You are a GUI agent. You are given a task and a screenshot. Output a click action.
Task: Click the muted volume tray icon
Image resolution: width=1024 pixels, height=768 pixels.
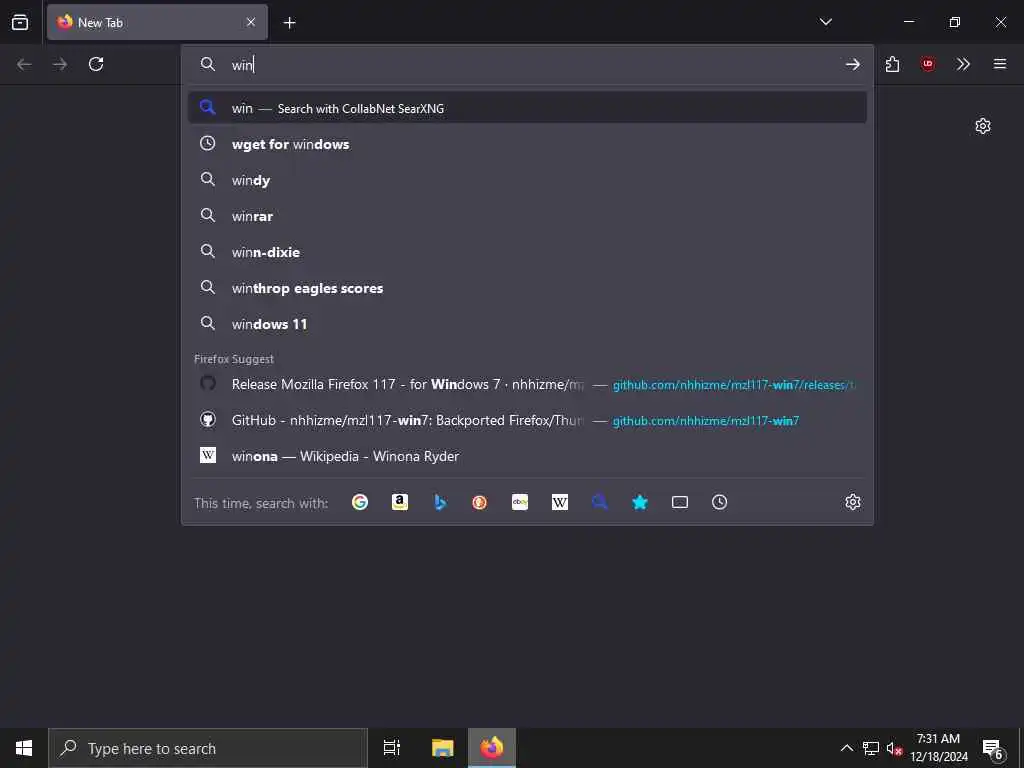tap(894, 748)
